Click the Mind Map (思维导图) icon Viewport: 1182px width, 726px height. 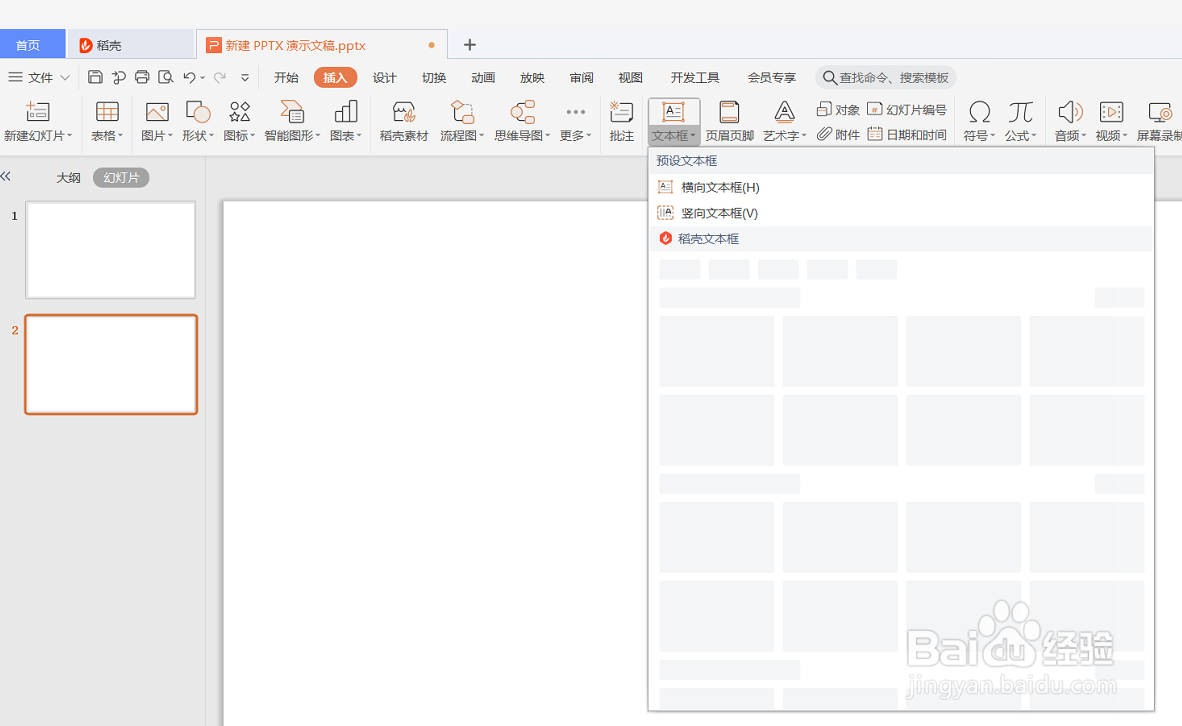(x=522, y=112)
